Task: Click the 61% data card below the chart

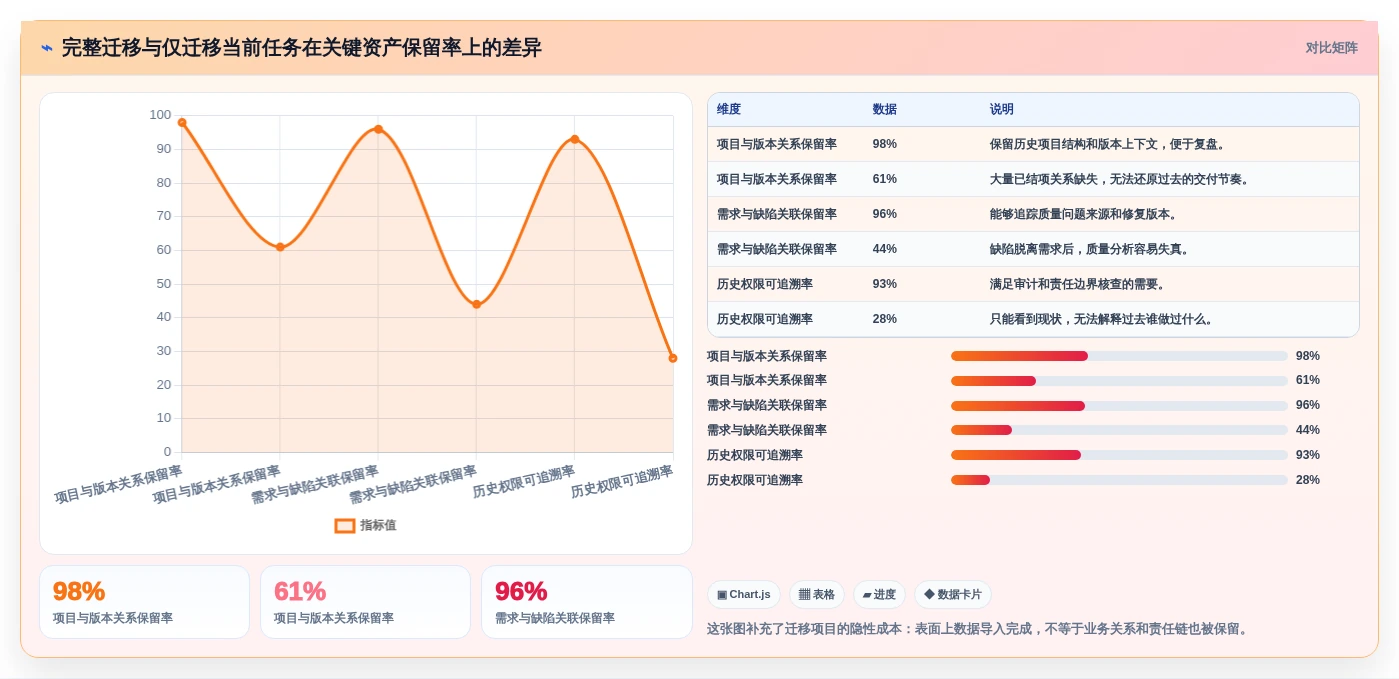Action: coord(365,602)
